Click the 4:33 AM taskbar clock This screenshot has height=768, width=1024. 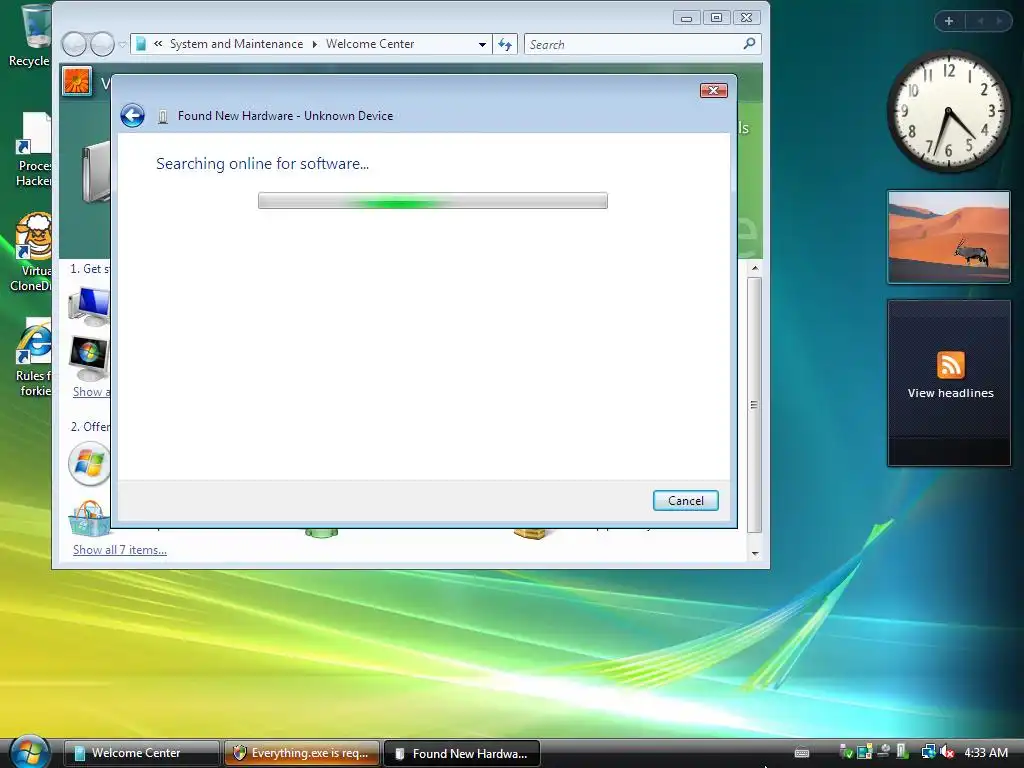986,752
